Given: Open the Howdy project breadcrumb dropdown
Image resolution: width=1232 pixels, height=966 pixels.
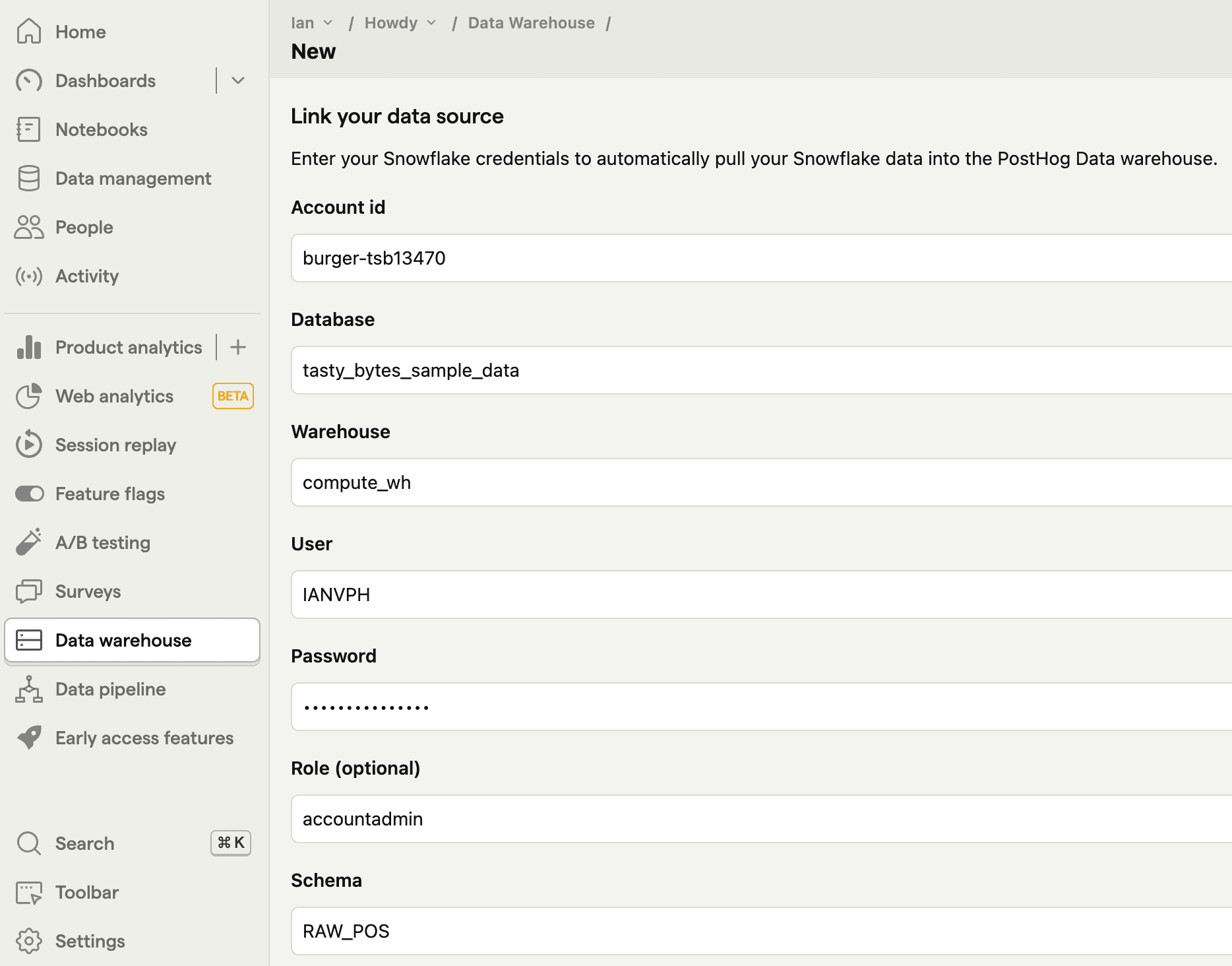Looking at the screenshot, I should click(x=400, y=23).
